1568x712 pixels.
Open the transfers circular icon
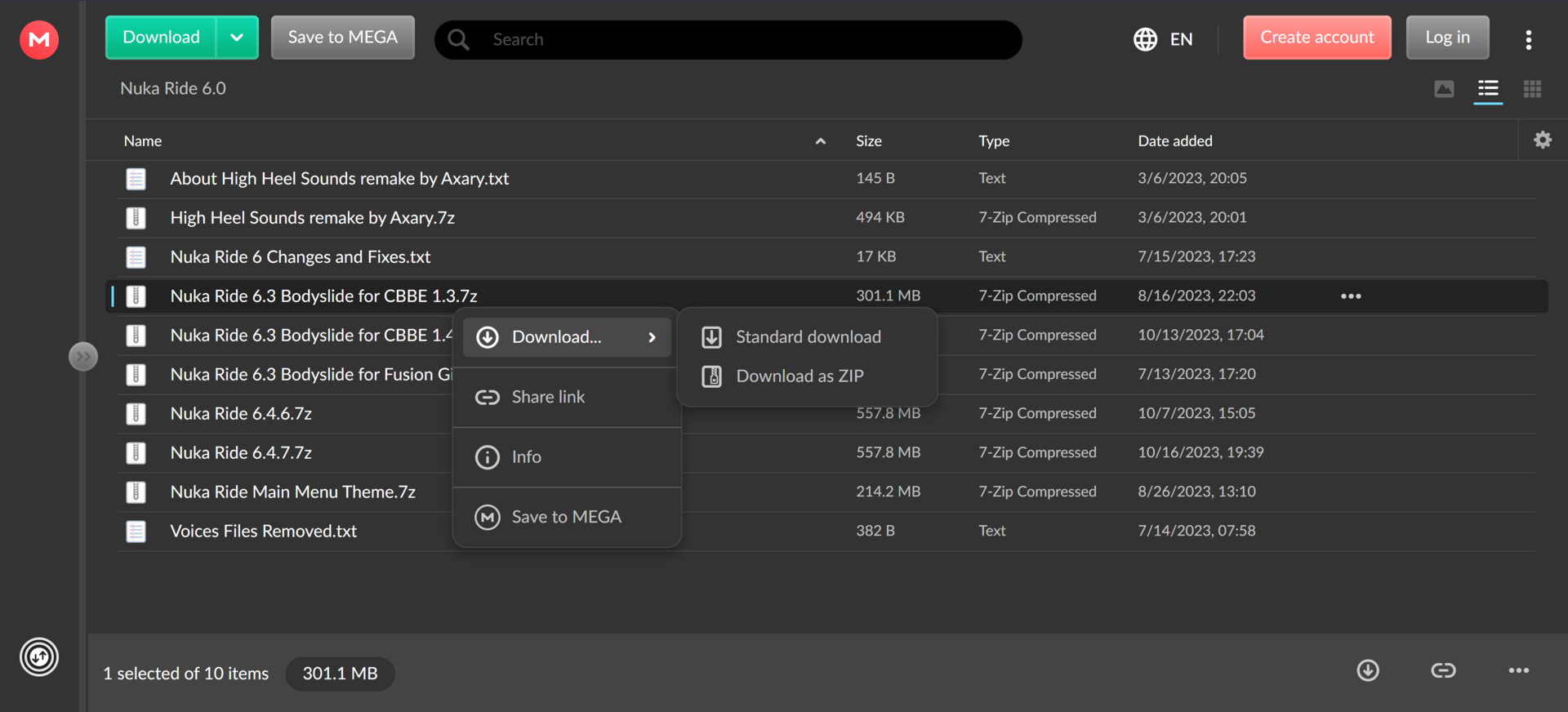[39, 656]
